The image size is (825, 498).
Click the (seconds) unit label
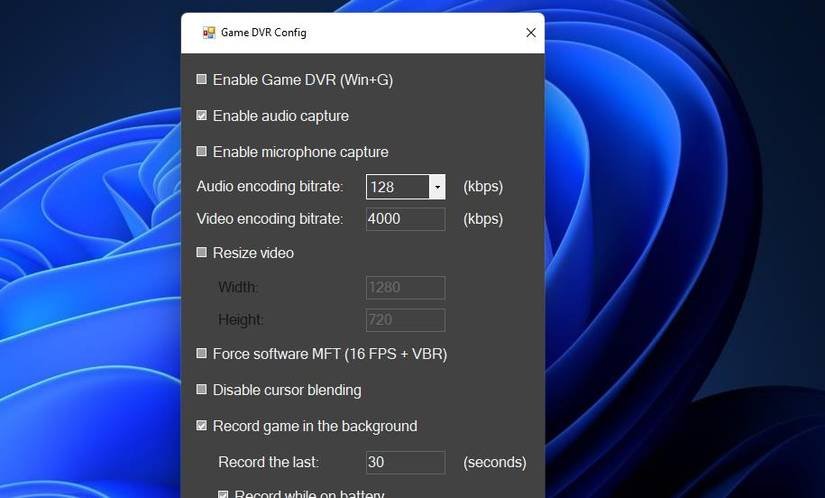(x=494, y=462)
